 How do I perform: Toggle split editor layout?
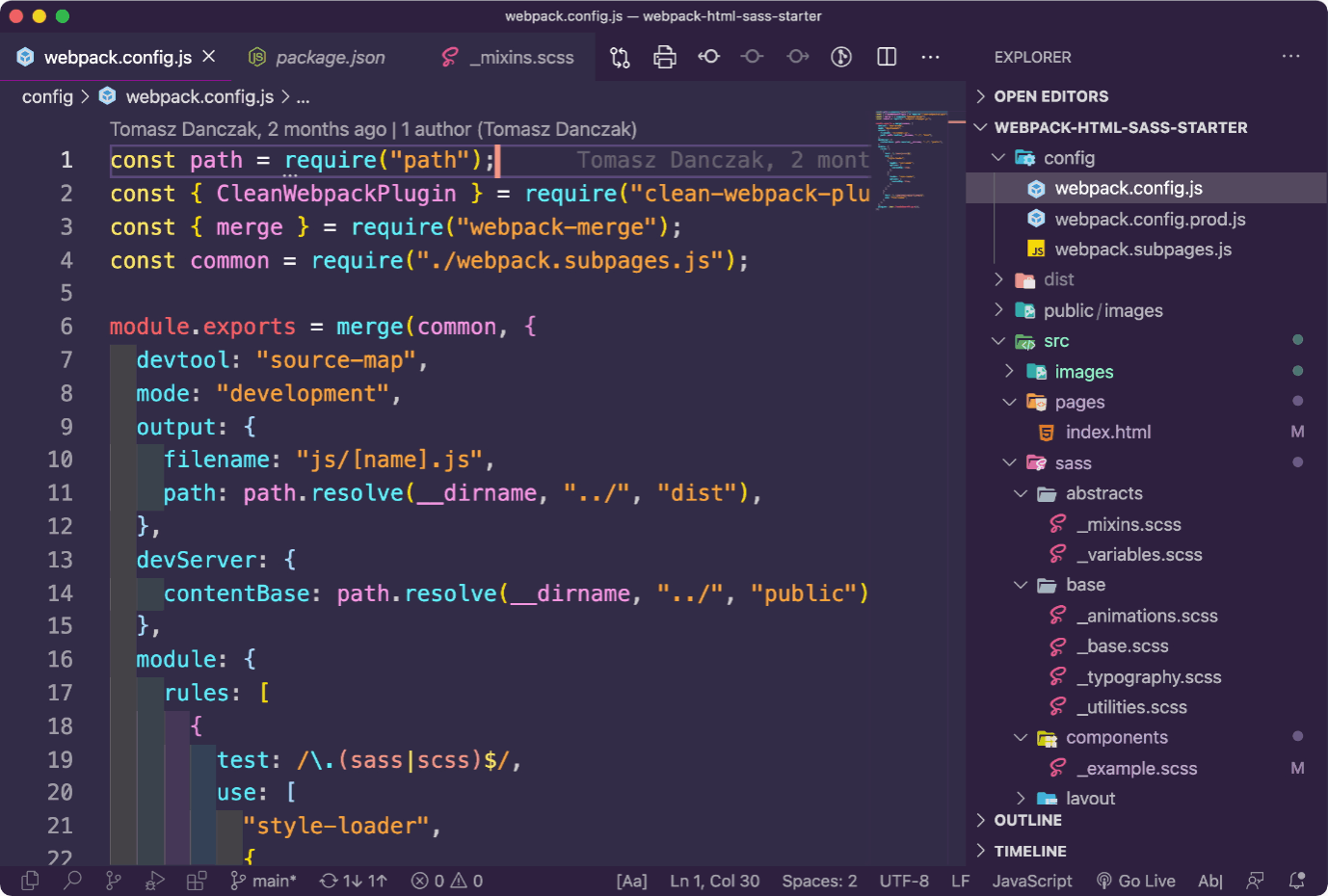point(887,57)
